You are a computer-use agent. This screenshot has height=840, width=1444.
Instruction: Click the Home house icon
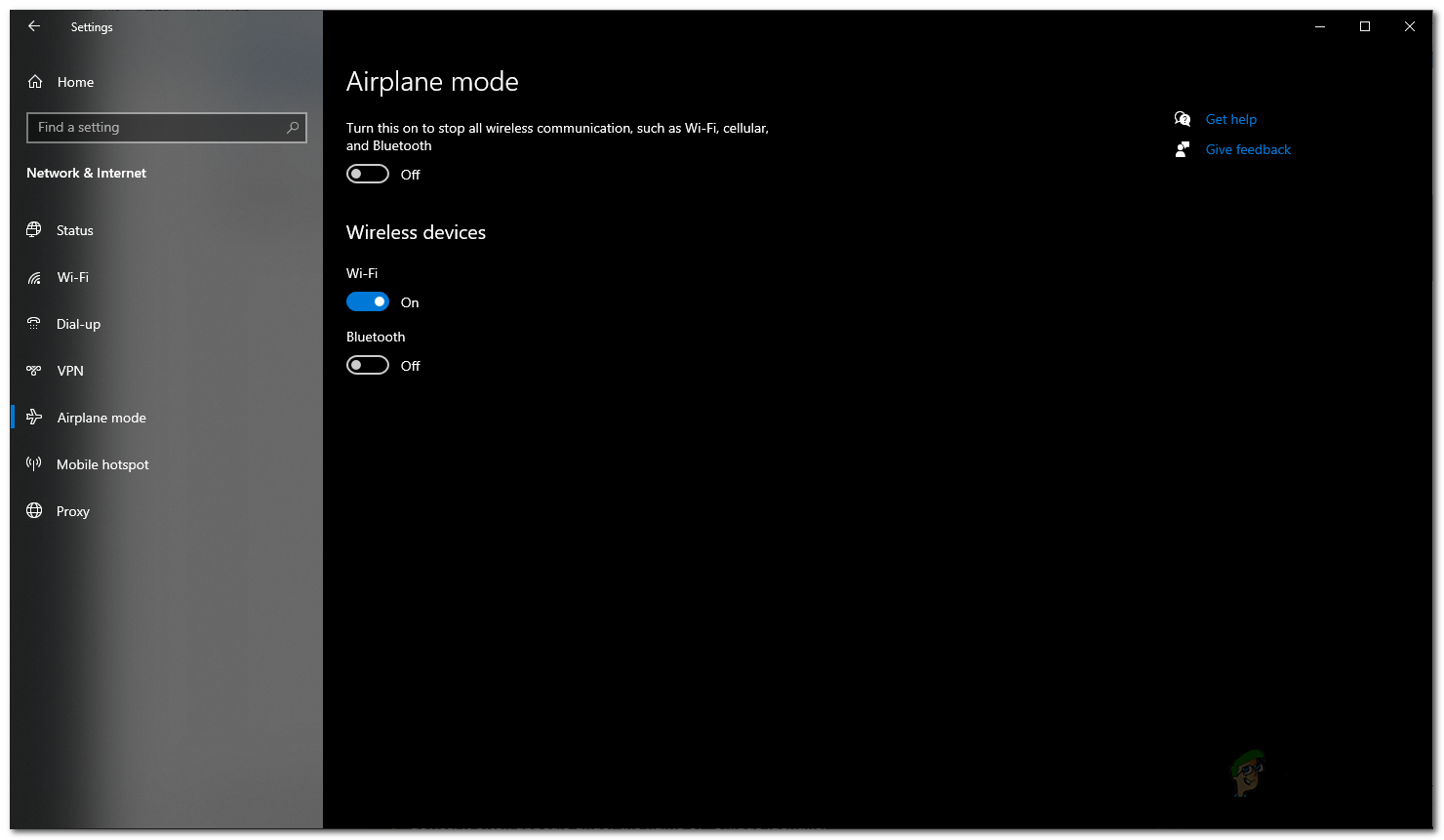click(x=35, y=82)
